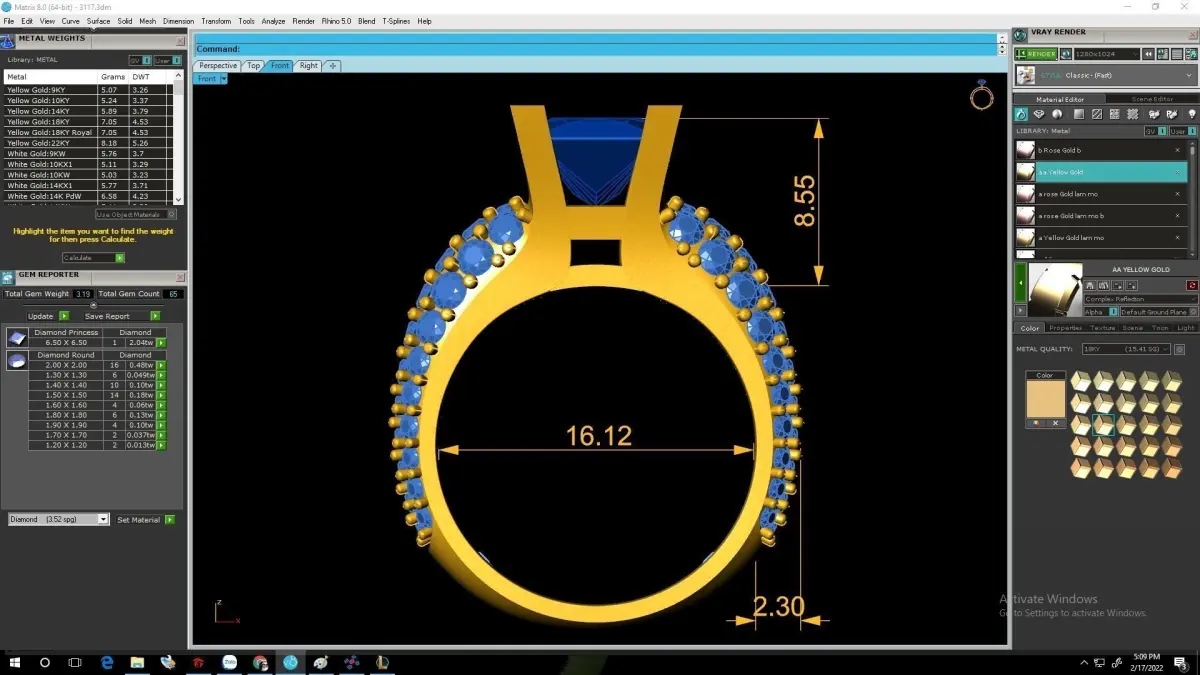Switch to the Material Editor tab
Viewport: 1200px width, 675px height.
[1060, 99]
